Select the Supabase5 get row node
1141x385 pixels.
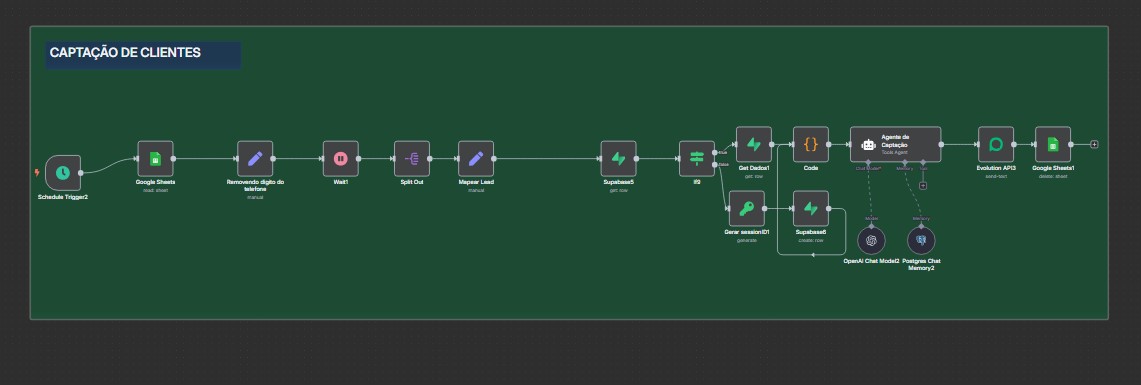619,159
